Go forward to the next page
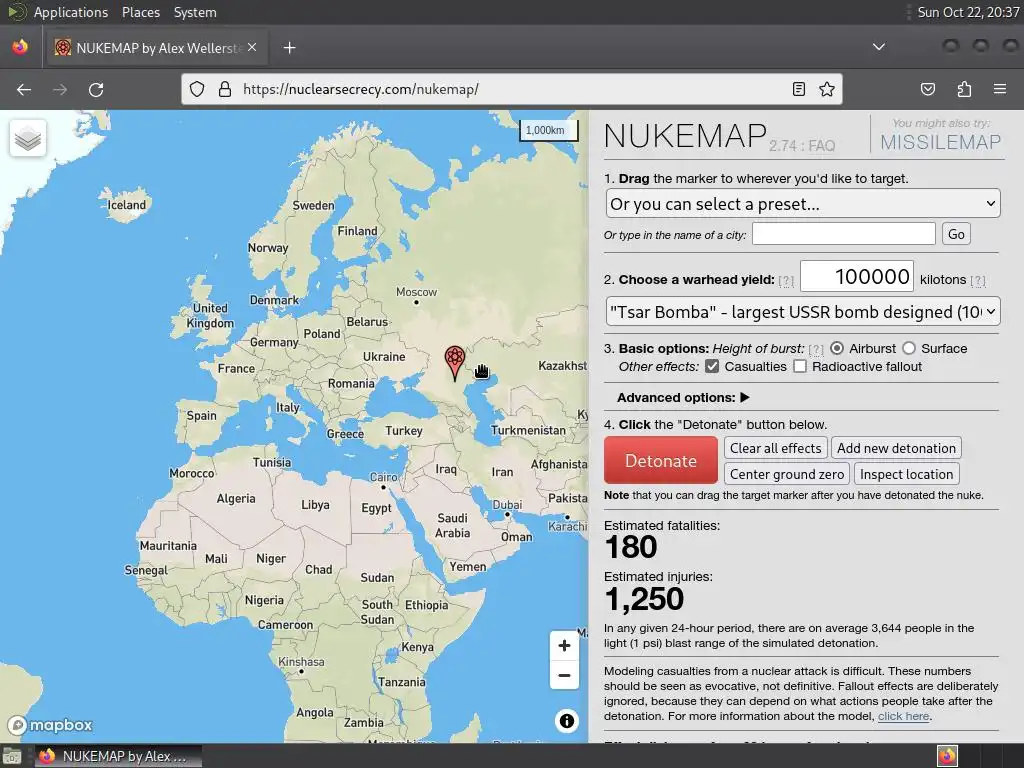Image resolution: width=1024 pixels, height=768 pixels. 60,89
